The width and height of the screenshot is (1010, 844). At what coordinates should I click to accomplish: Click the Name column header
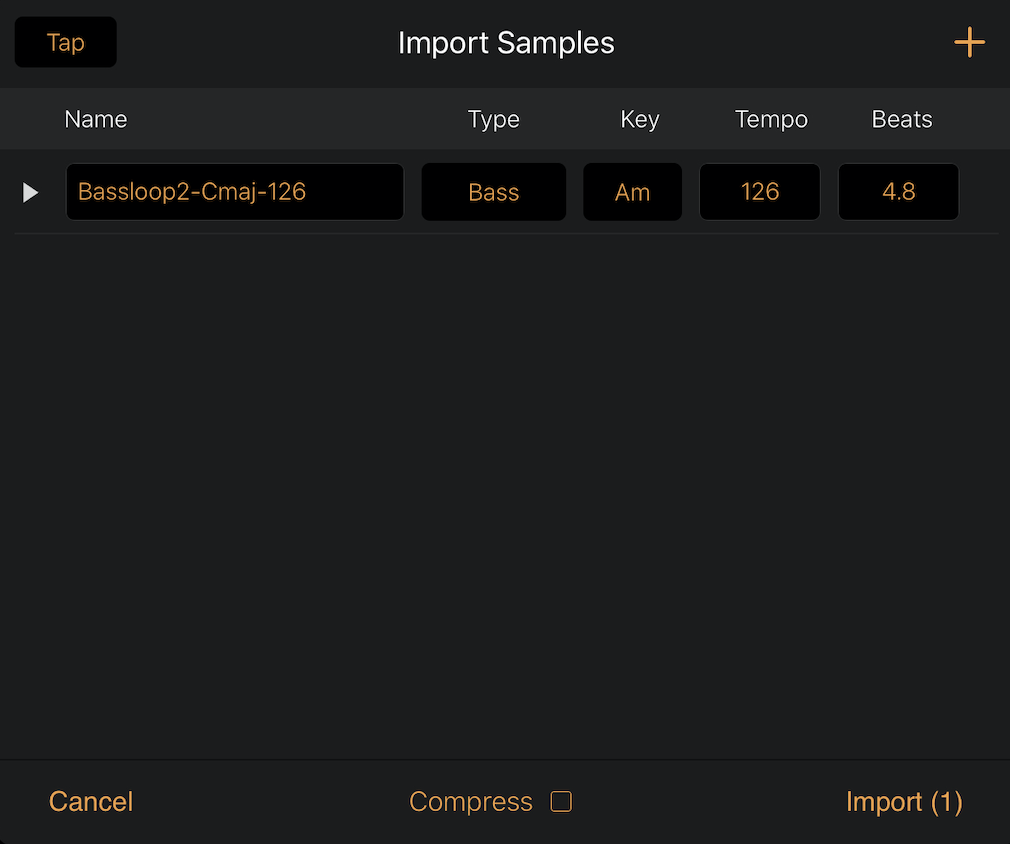pyautogui.click(x=95, y=119)
